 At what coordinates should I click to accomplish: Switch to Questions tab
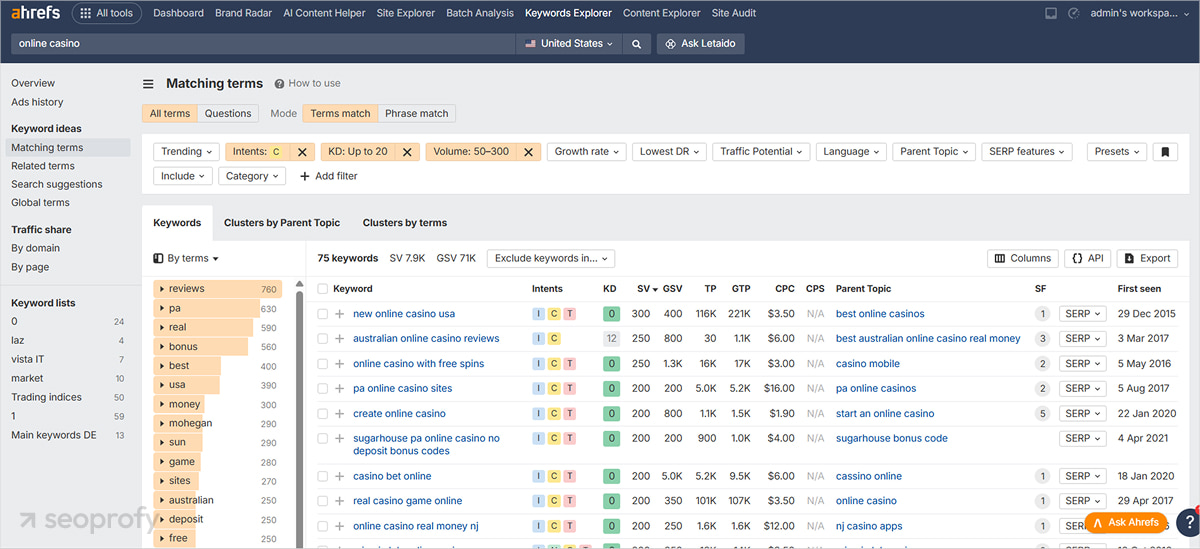[x=228, y=114]
